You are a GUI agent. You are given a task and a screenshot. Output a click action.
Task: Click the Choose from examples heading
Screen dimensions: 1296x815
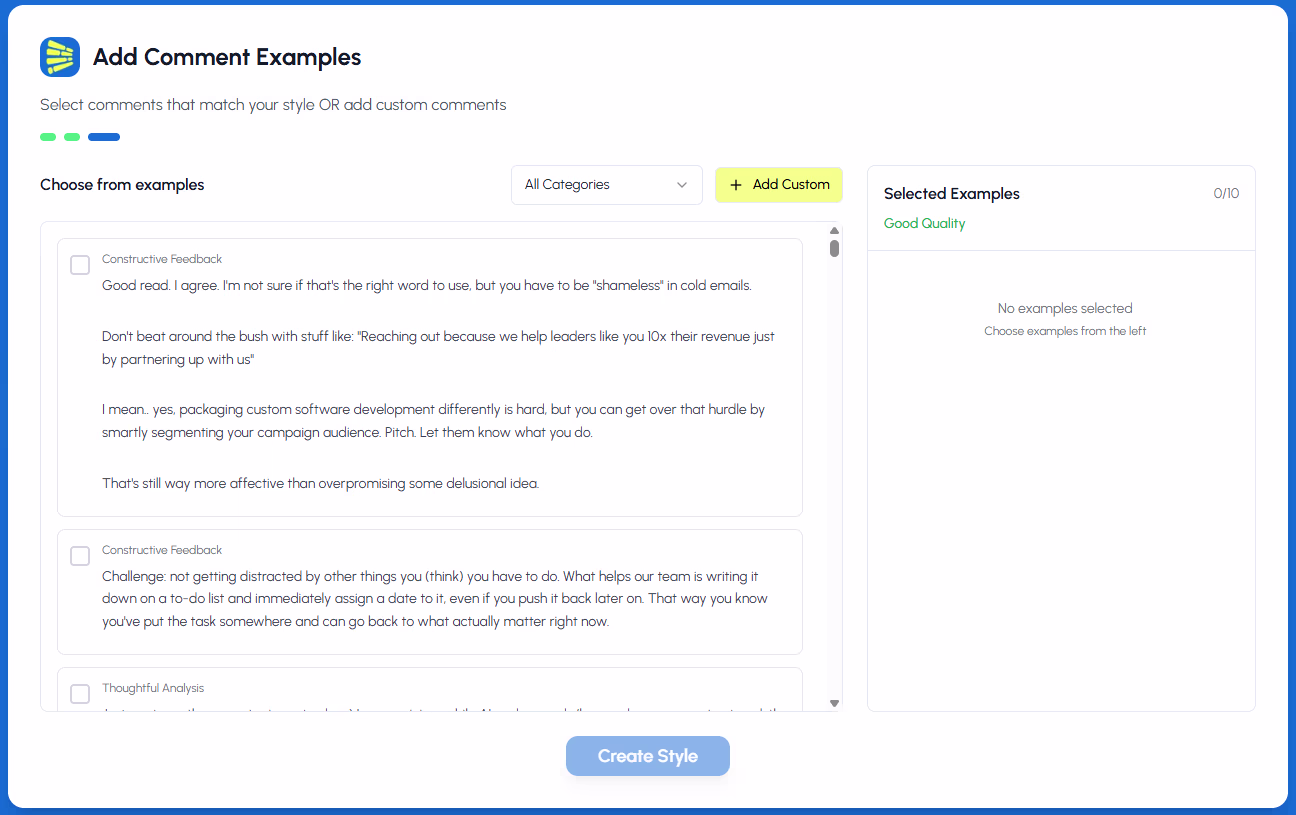(x=122, y=185)
